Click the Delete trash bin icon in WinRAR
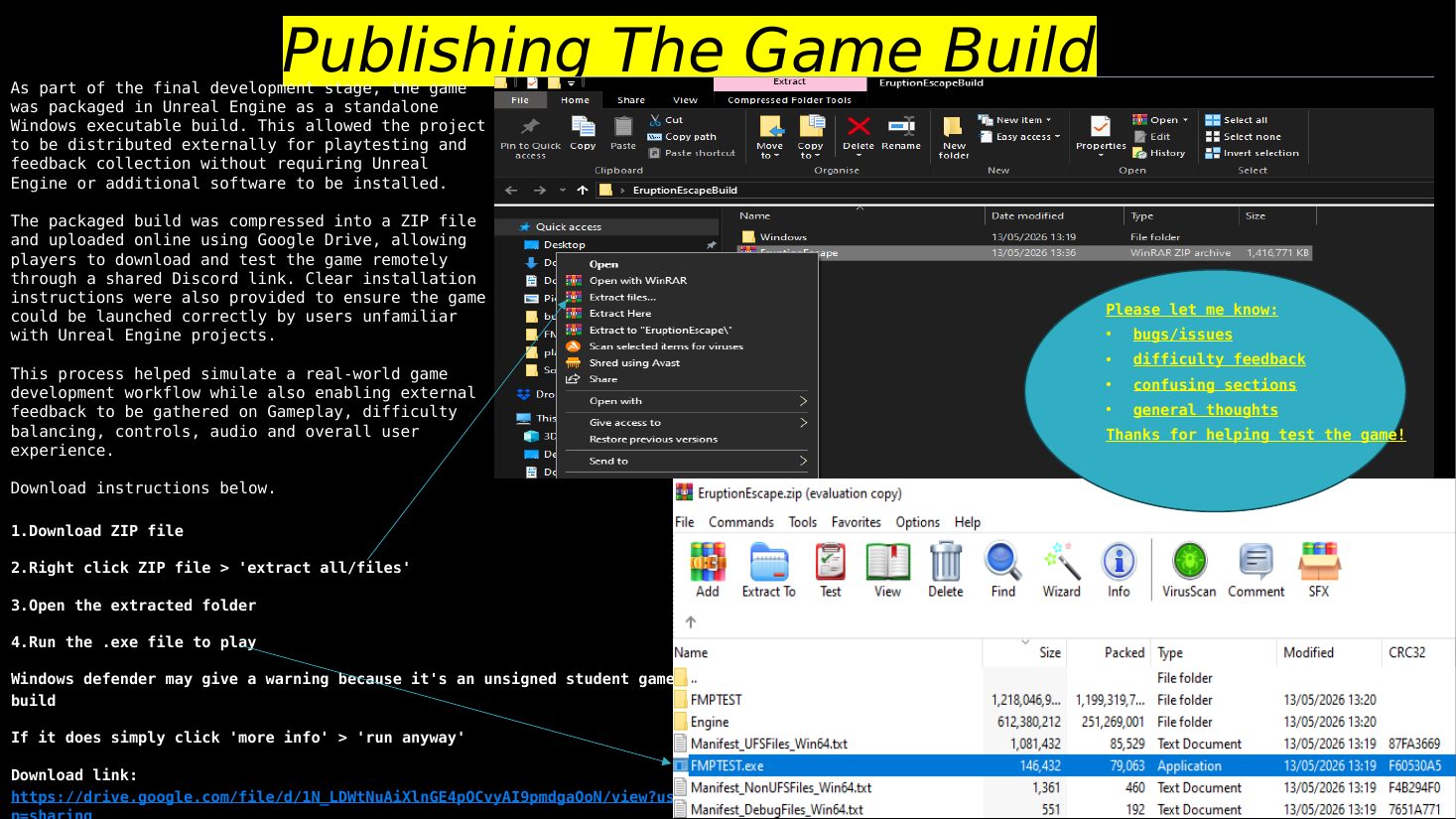 (945, 570)
